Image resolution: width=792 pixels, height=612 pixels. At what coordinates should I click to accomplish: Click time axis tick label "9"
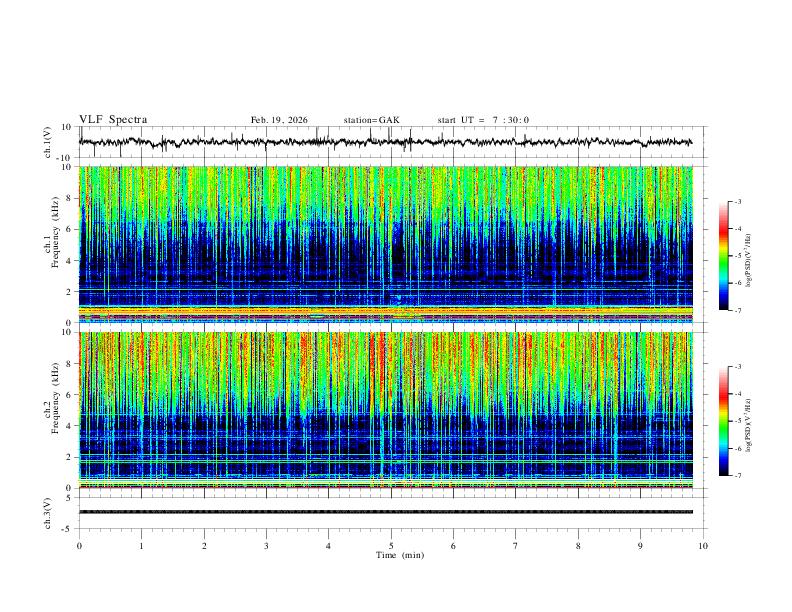tap(640, 546)
